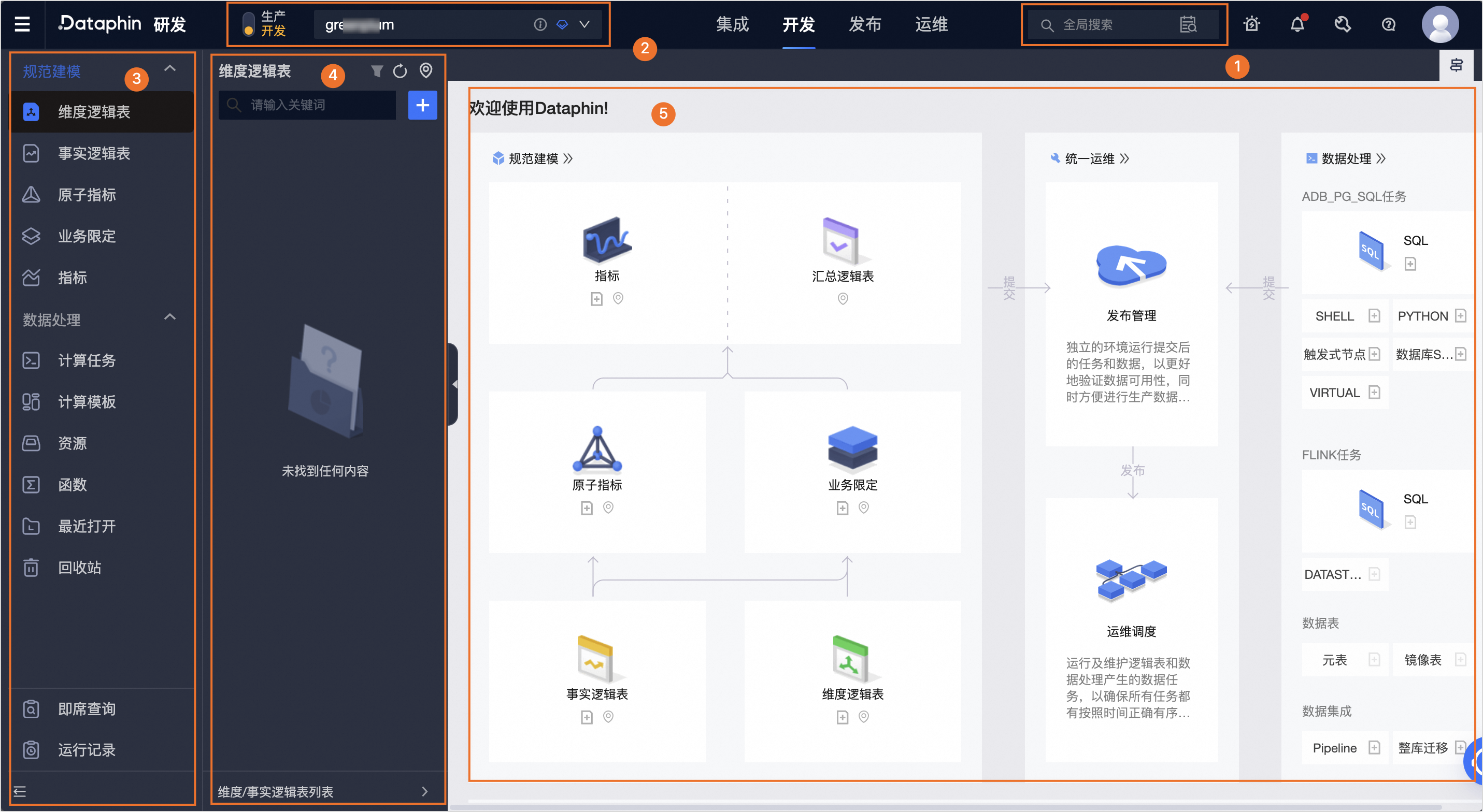Open 维度/事实逻辑表列表 at panel bottom

click(x=275, y=791)
